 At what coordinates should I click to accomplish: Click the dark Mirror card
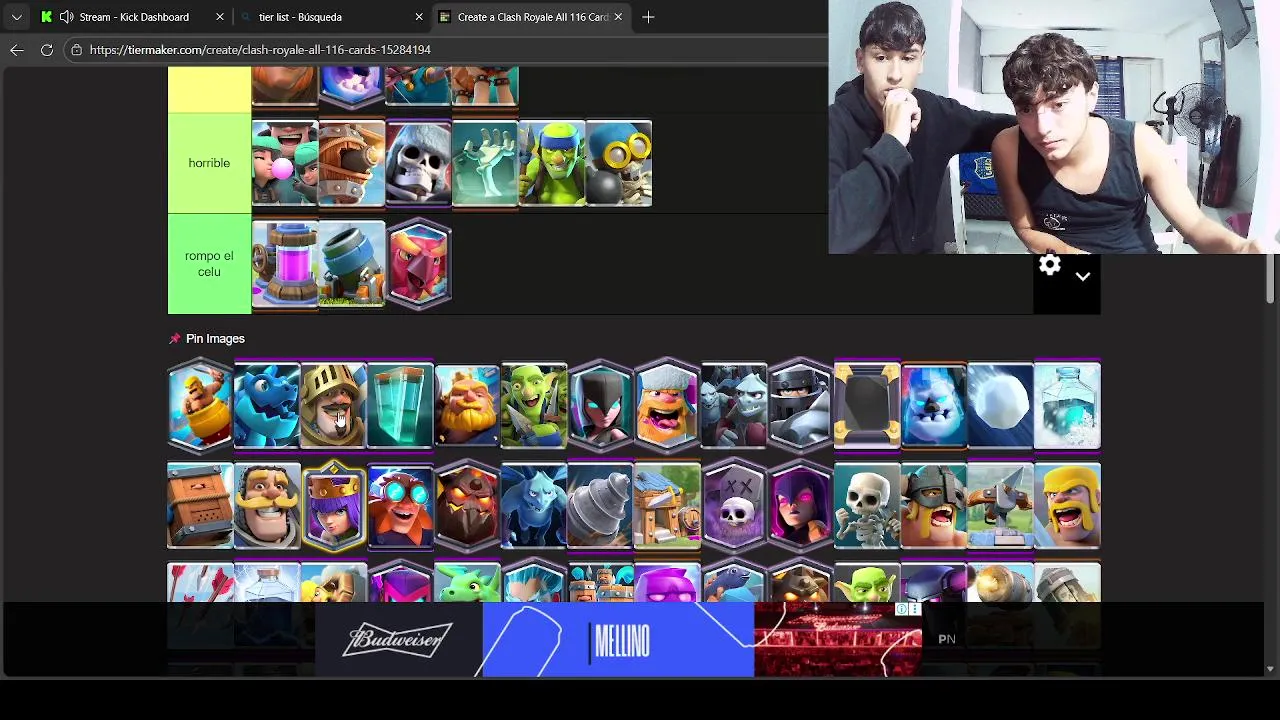867,405
